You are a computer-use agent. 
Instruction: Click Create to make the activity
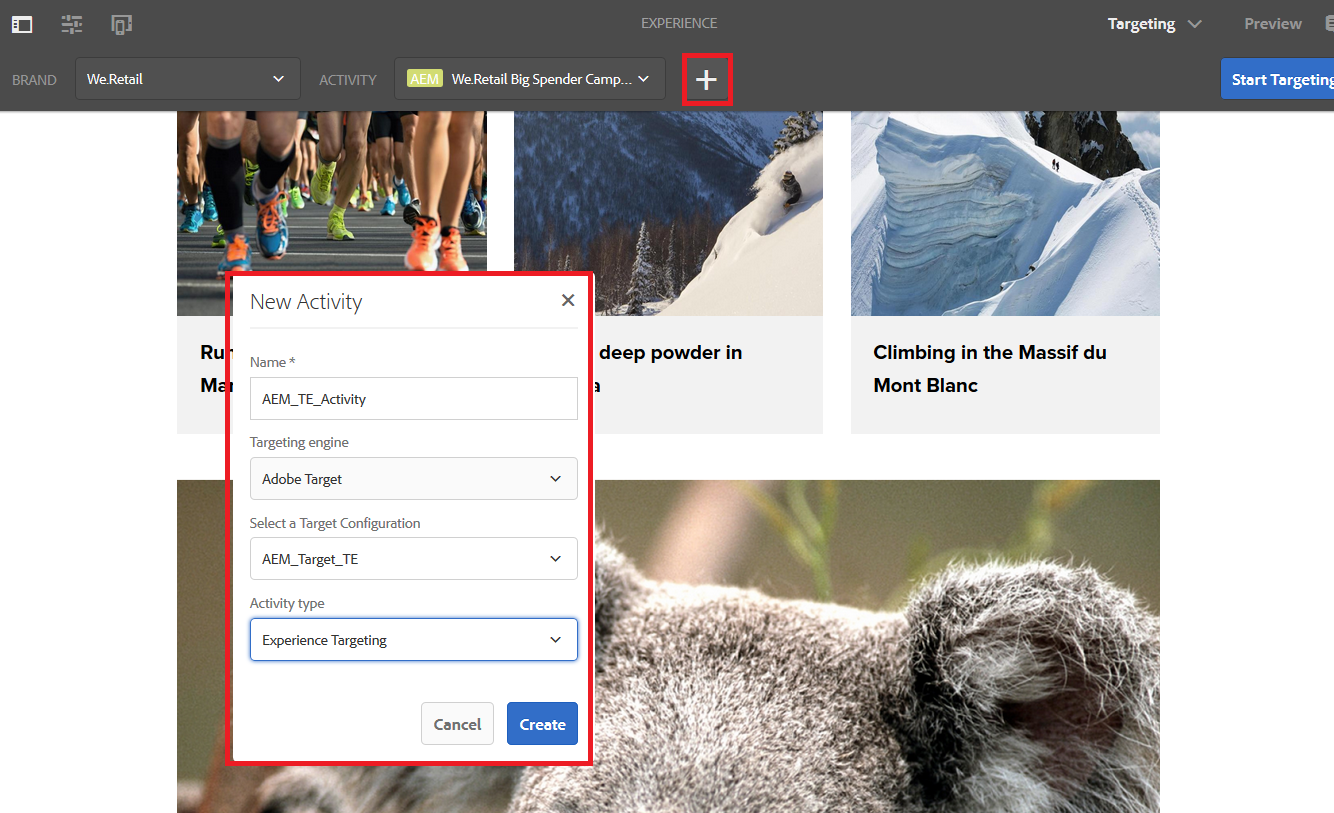click(543, 724)
